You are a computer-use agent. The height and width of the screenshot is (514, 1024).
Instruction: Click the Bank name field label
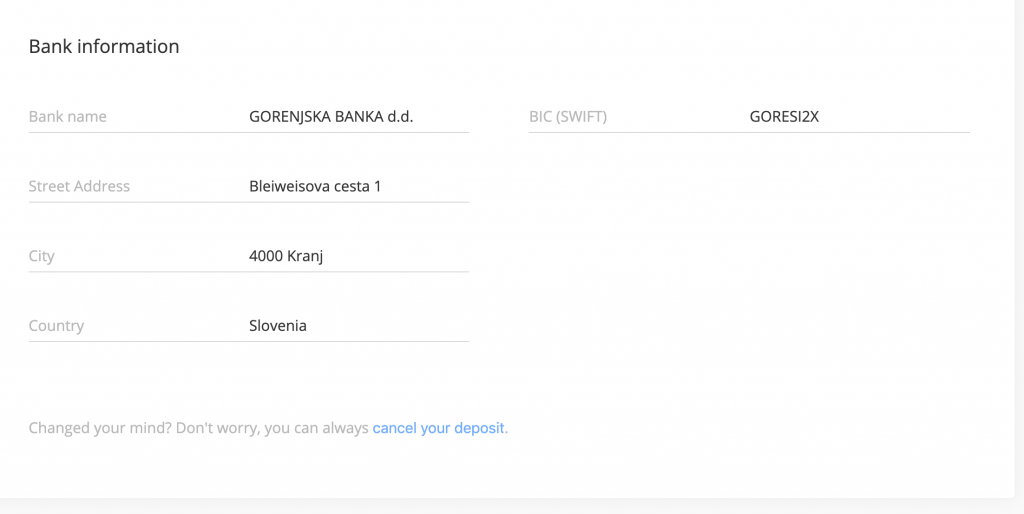click(67, 117)
